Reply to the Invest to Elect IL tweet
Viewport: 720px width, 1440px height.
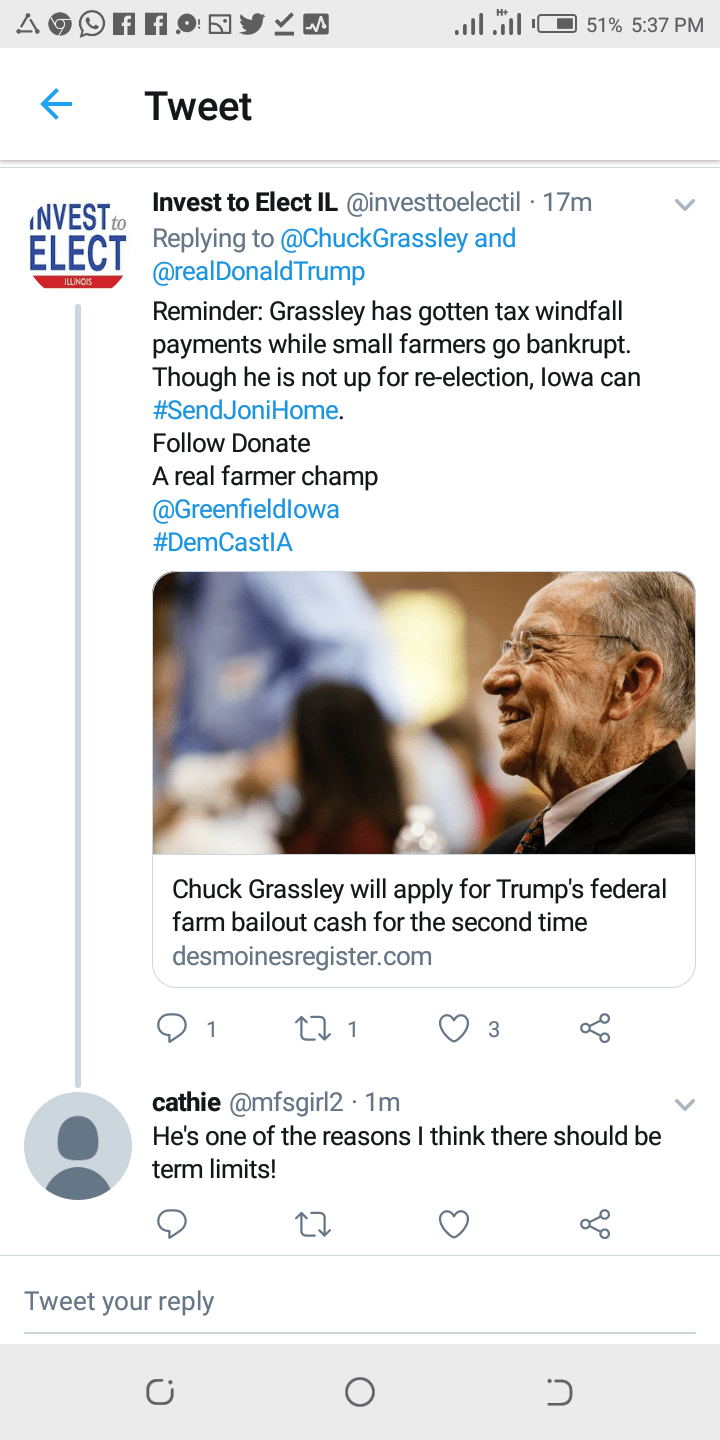click(x=173, y=1028)
